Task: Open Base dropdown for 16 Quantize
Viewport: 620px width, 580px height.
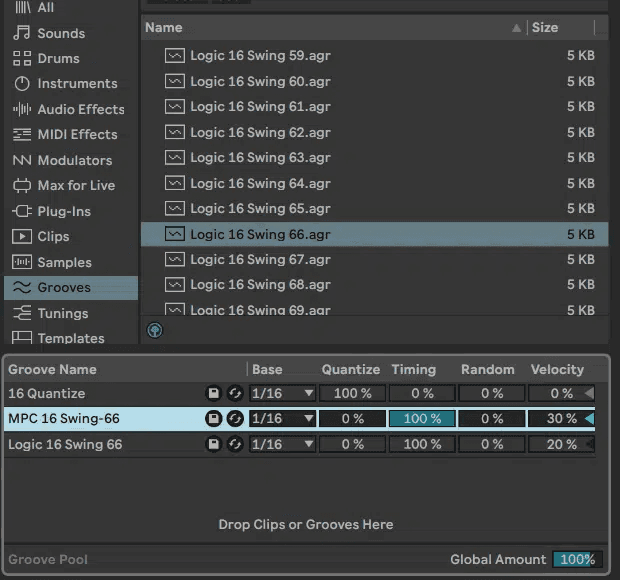Action: pos(282,393)
